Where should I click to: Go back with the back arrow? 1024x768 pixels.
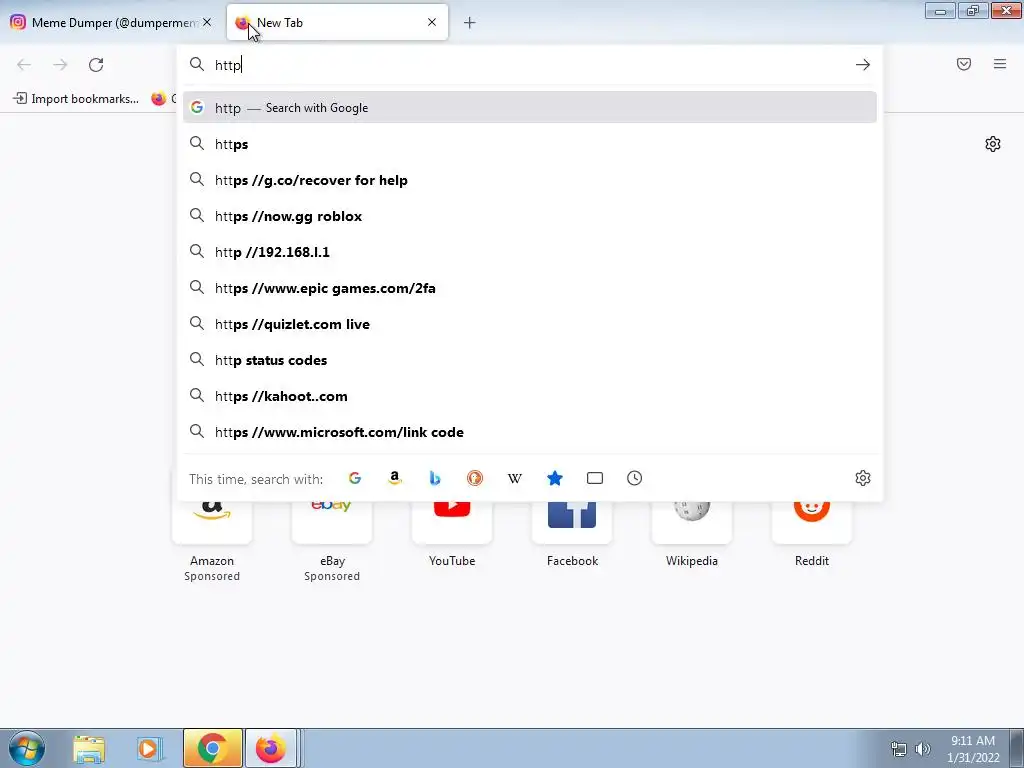point(24,65)
